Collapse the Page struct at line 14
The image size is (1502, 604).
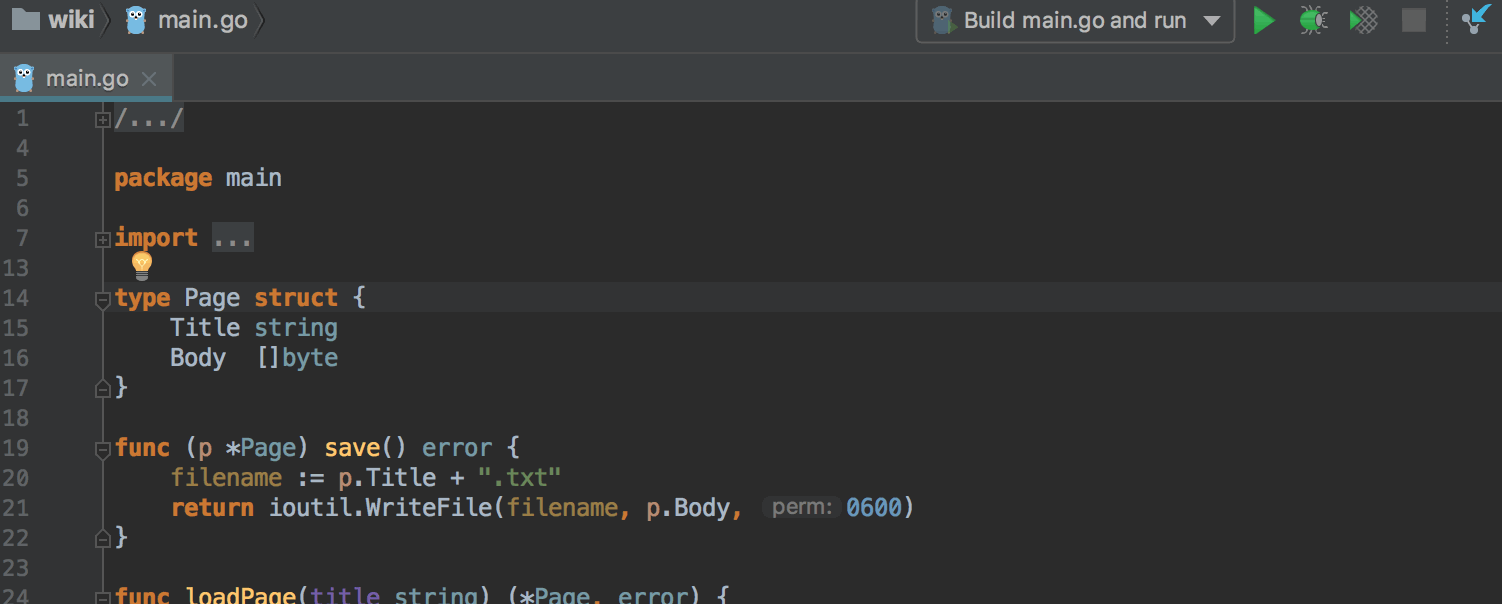tap(102, 299)
